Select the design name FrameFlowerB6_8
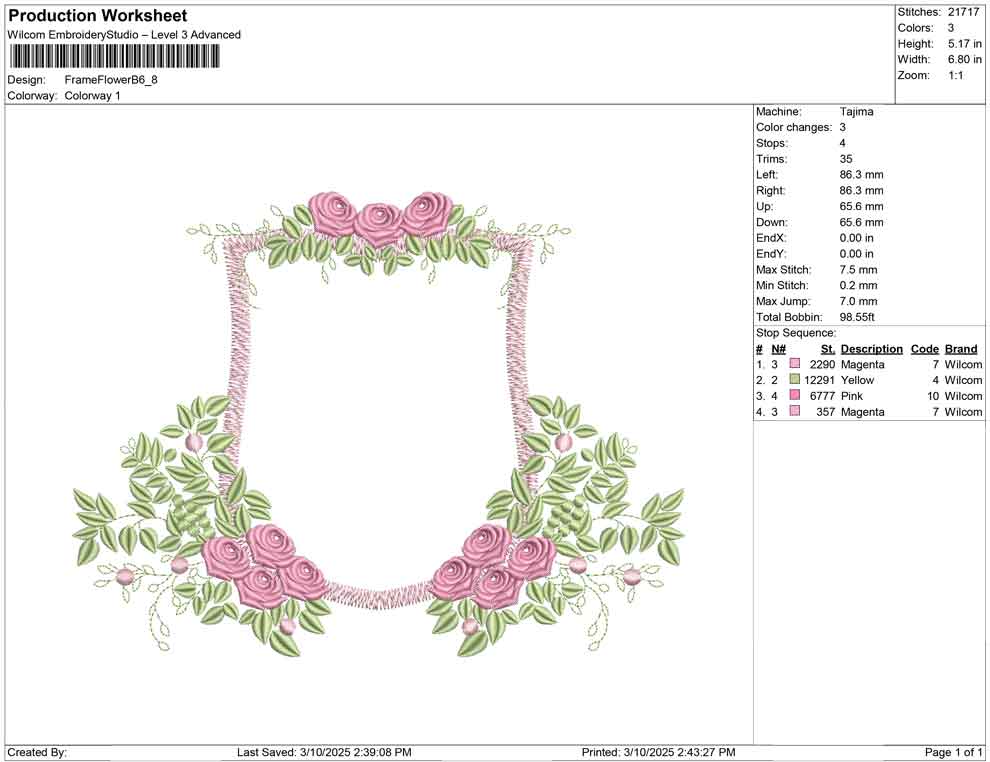Viewport: 990px width, 762px height. 110,80
